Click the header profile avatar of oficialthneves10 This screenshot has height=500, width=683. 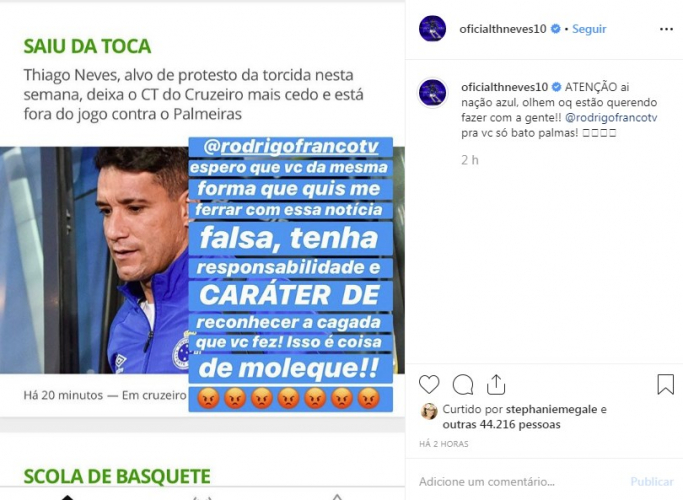[x=432, y=28]
